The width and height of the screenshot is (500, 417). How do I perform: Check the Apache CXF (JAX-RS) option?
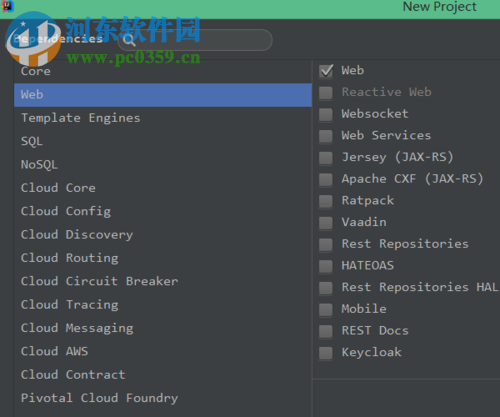pyautogui.click(x=326, y=179)
